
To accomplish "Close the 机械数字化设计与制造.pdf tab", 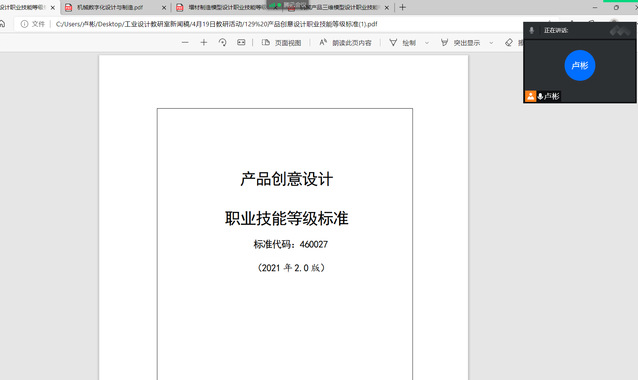I will point(164,8).
